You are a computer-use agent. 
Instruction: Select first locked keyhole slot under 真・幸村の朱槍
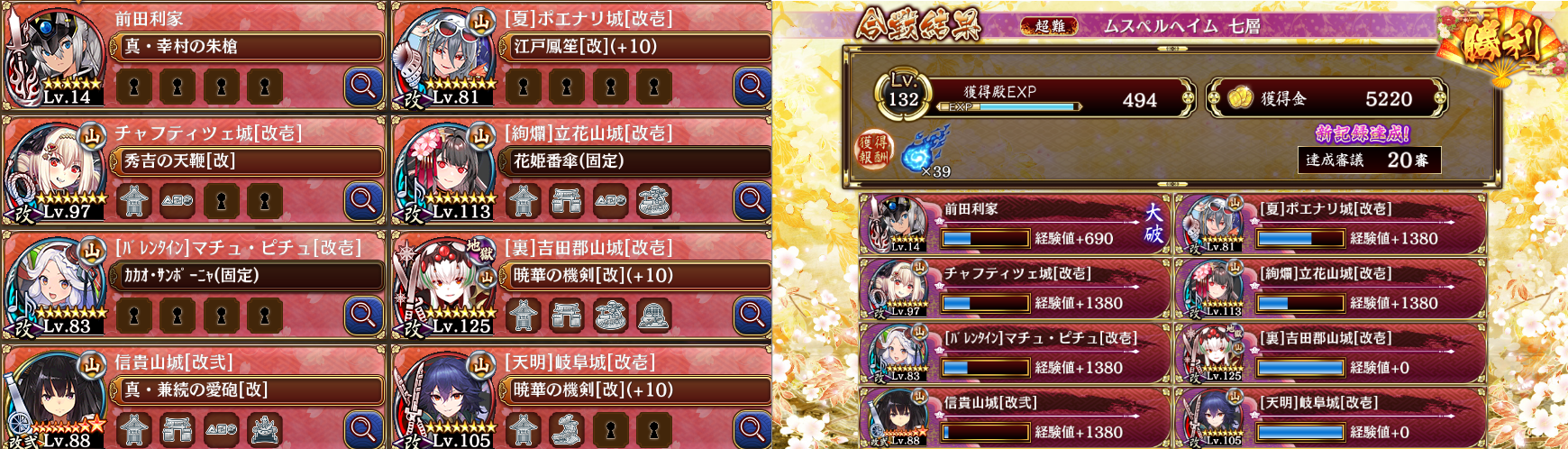point(133,87)
